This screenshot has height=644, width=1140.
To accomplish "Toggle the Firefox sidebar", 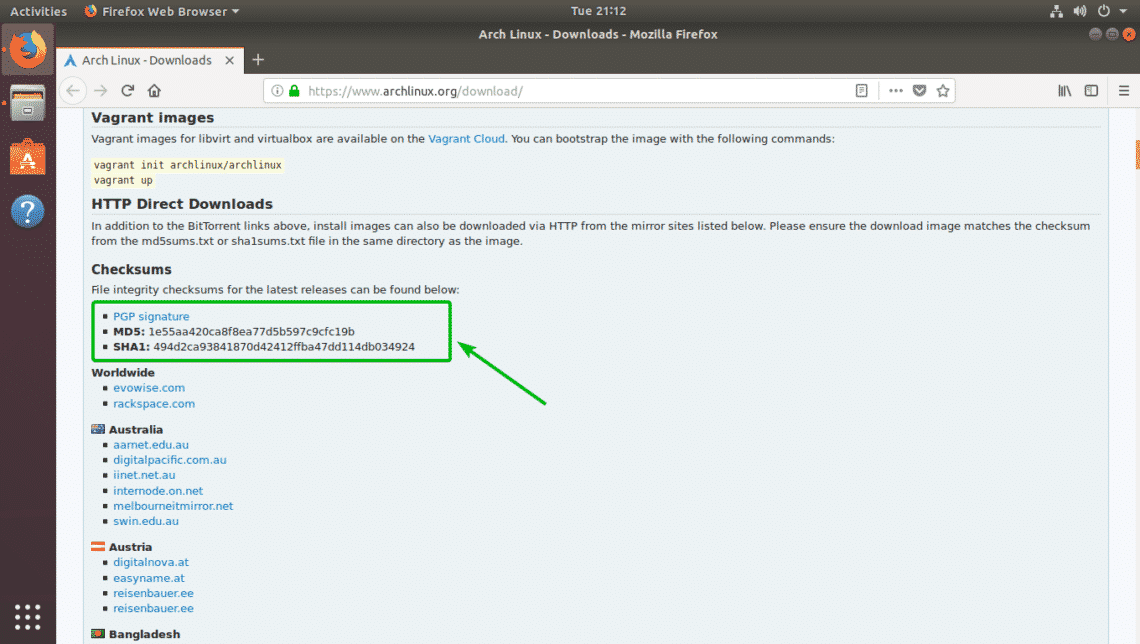I will point(1091,91).
